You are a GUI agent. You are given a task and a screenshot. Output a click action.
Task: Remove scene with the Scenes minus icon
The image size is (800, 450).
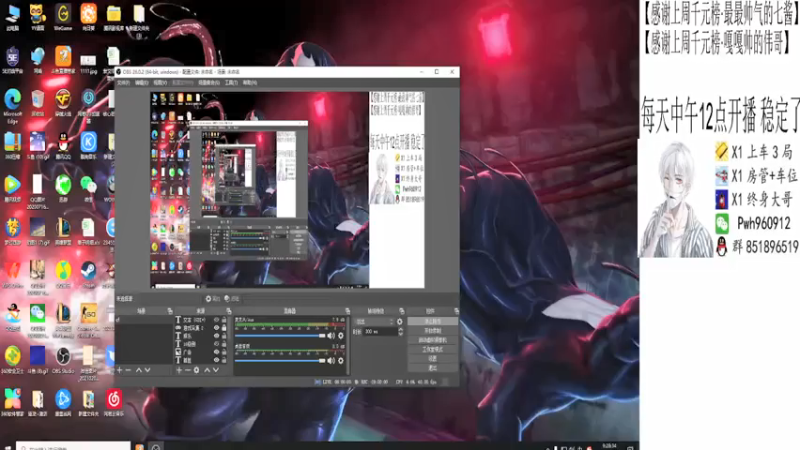point(129,370)
